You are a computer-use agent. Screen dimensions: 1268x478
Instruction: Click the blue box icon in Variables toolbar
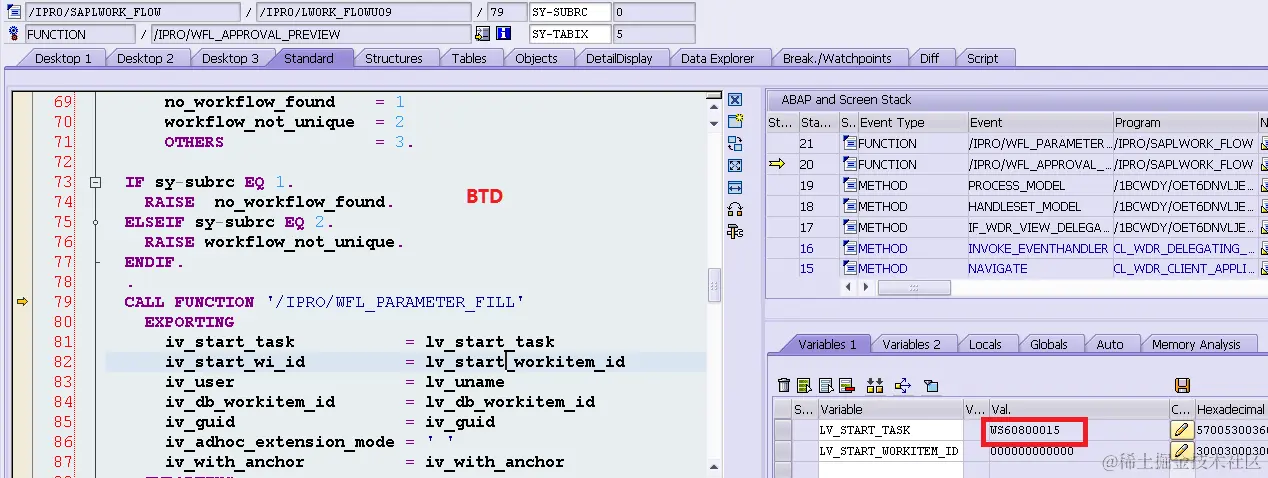point(931,385)
